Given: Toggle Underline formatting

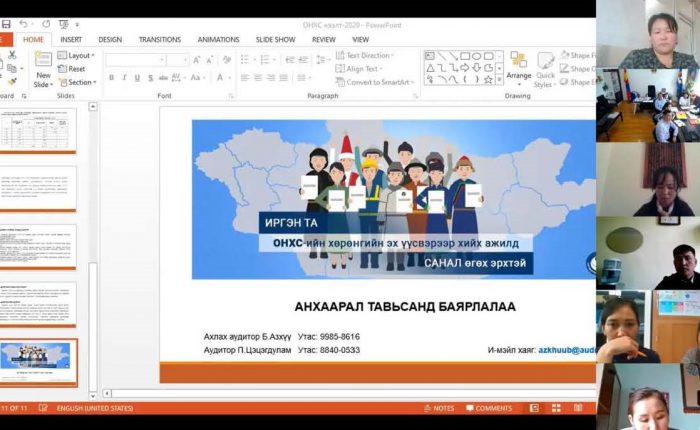Looking at the screenshot, I should click(x=137, y=78).
